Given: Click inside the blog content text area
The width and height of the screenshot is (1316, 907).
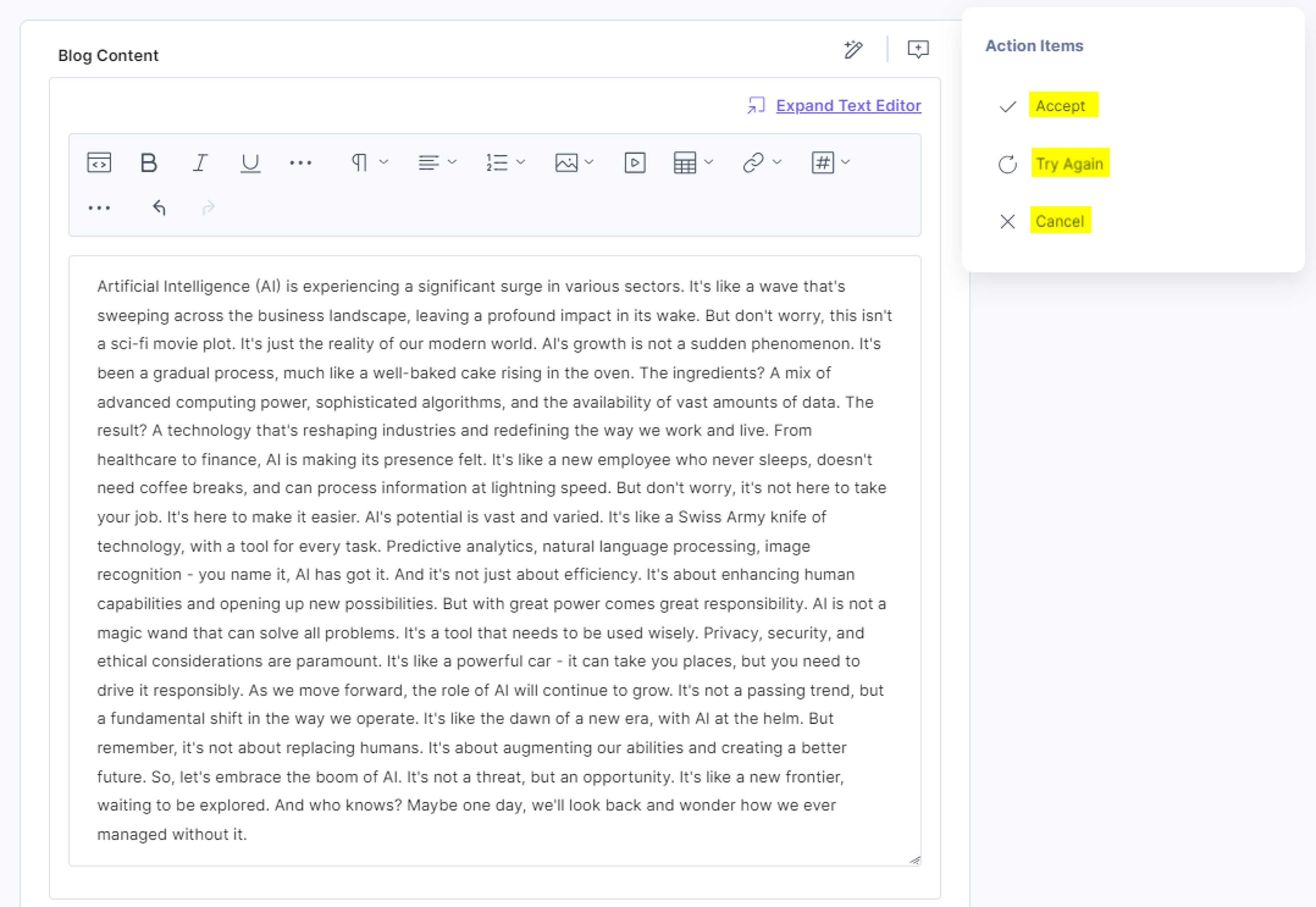Looking at the screenshot, I should (494, 560).
